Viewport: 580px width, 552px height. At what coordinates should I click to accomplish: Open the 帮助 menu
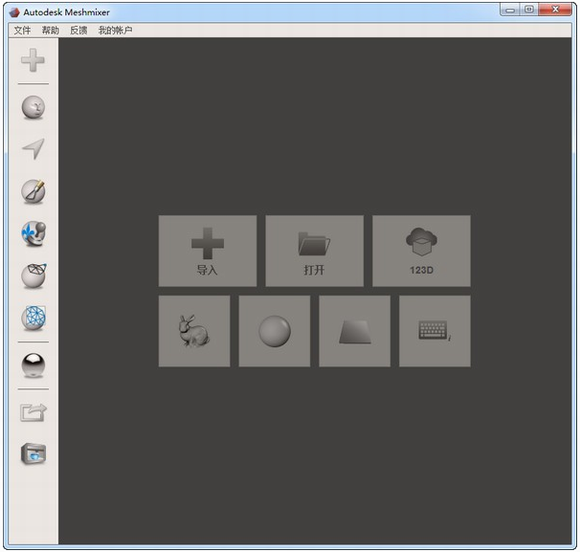click(50, 30)
